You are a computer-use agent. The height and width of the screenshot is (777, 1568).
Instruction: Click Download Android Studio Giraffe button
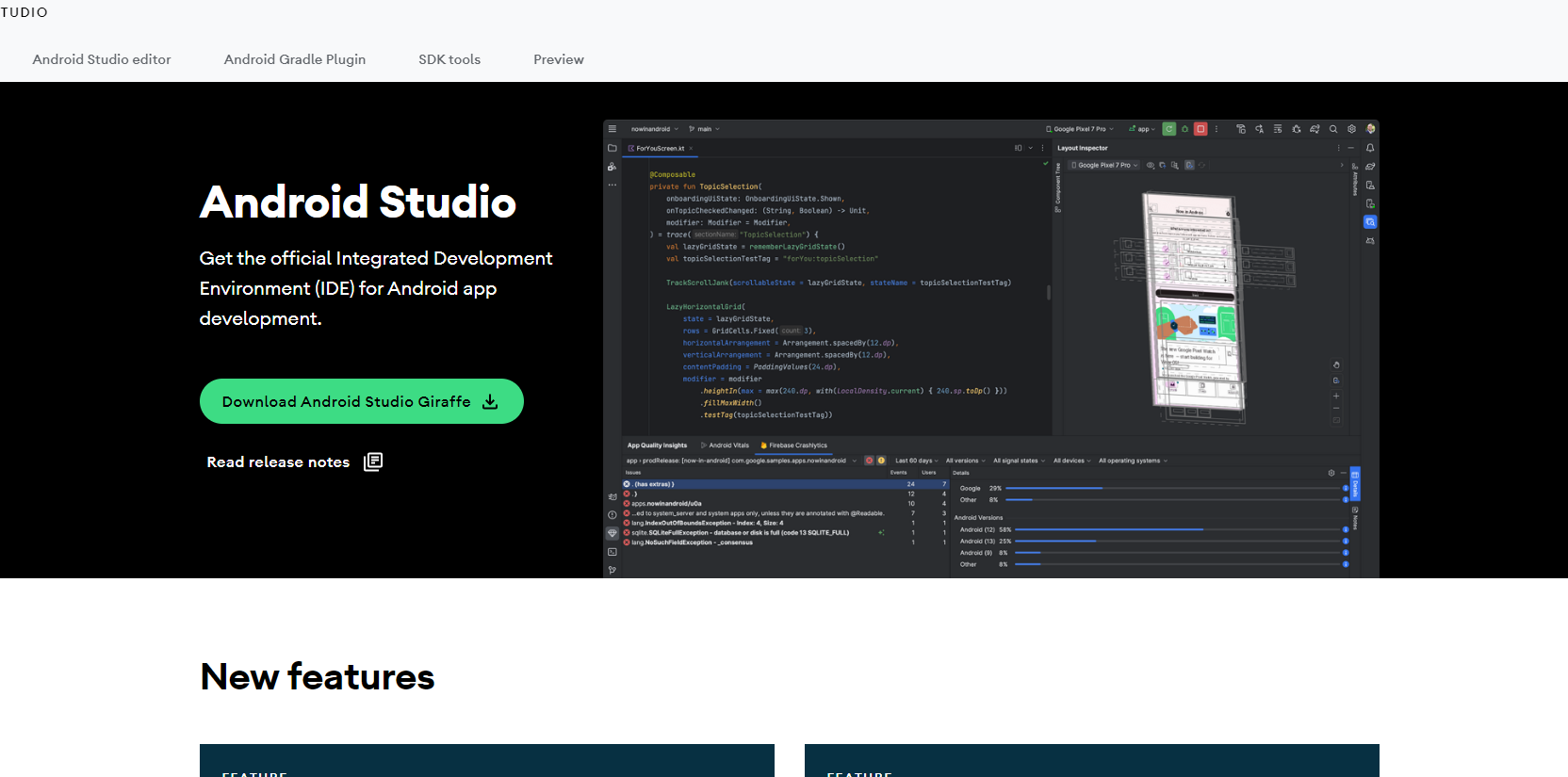(x=362, y=401)
